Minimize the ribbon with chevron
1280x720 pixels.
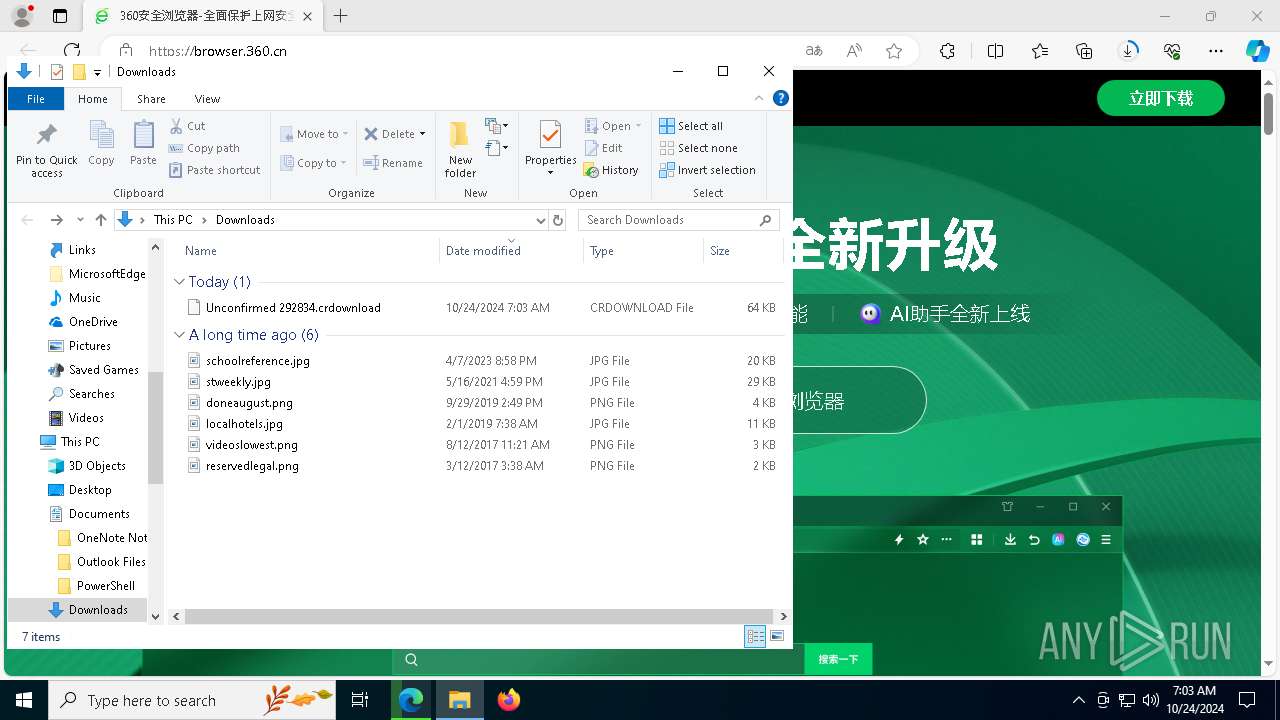pyautogui.click(x=760, y=98)
